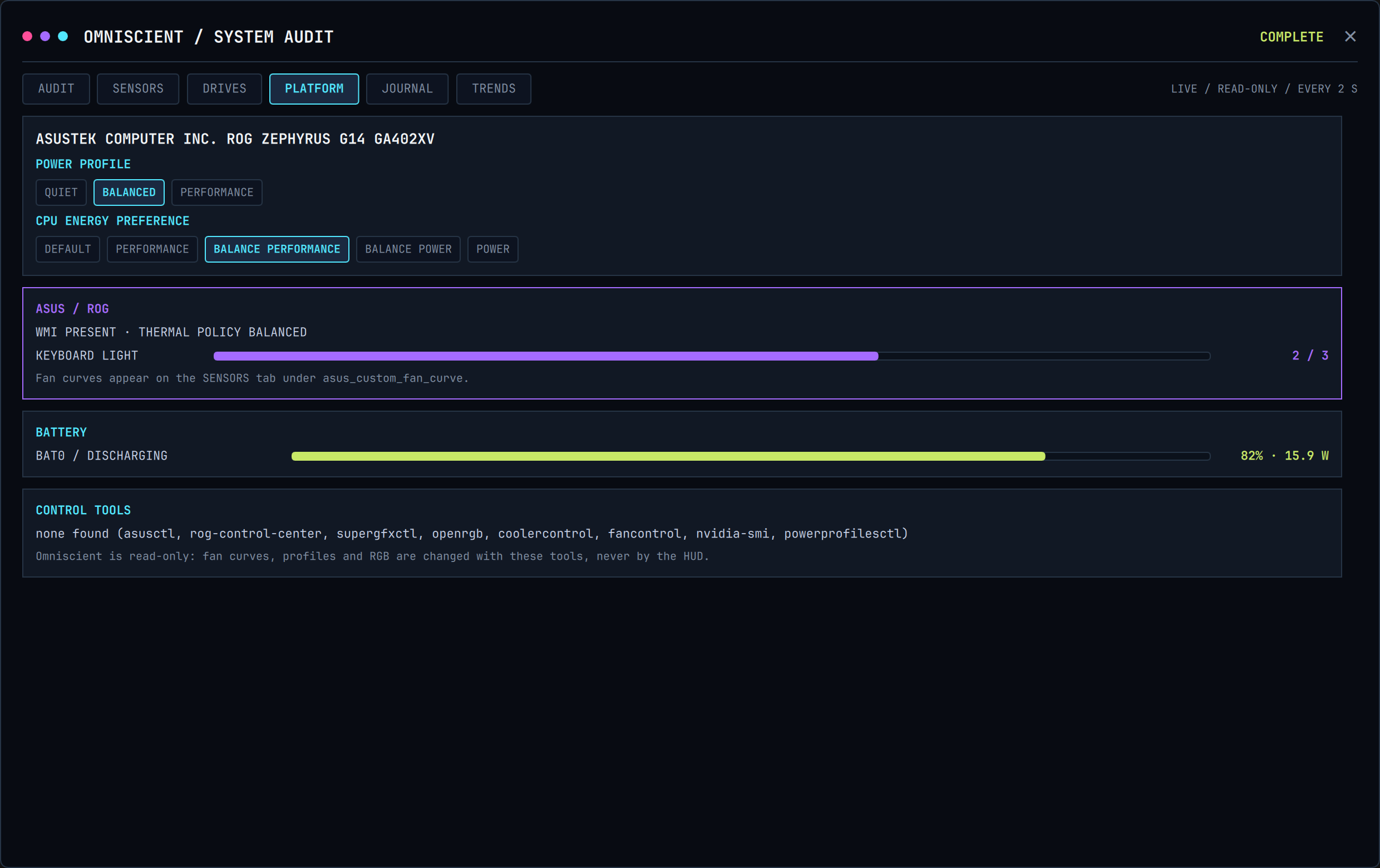View the TRENDS tab

click(494, 89)
